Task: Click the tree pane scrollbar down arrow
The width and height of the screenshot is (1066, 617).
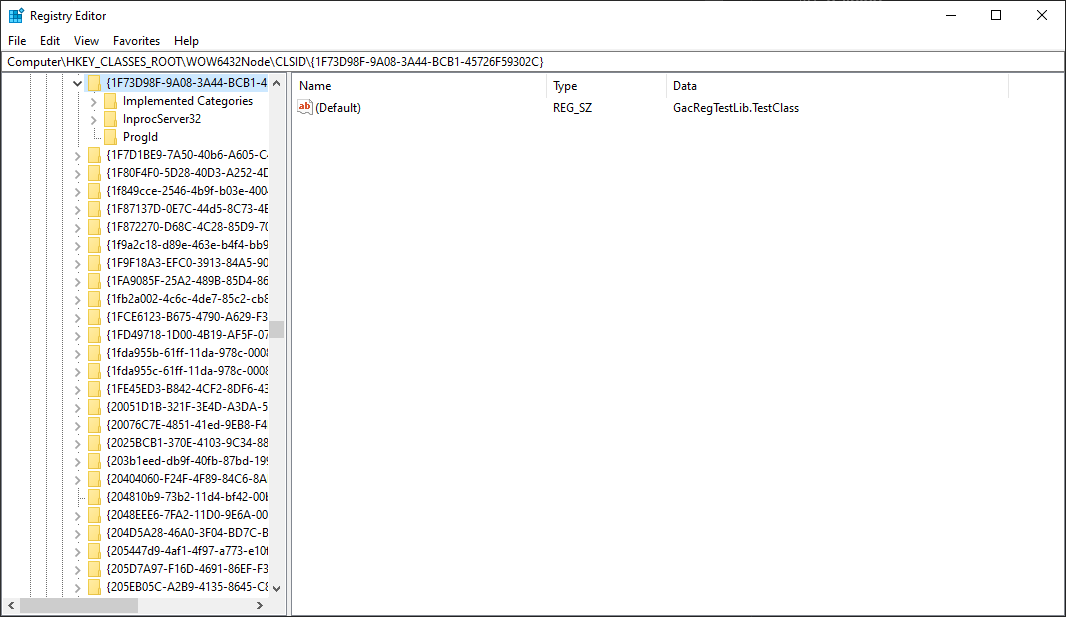Action: pyautogui.click(x=278, y=589)
